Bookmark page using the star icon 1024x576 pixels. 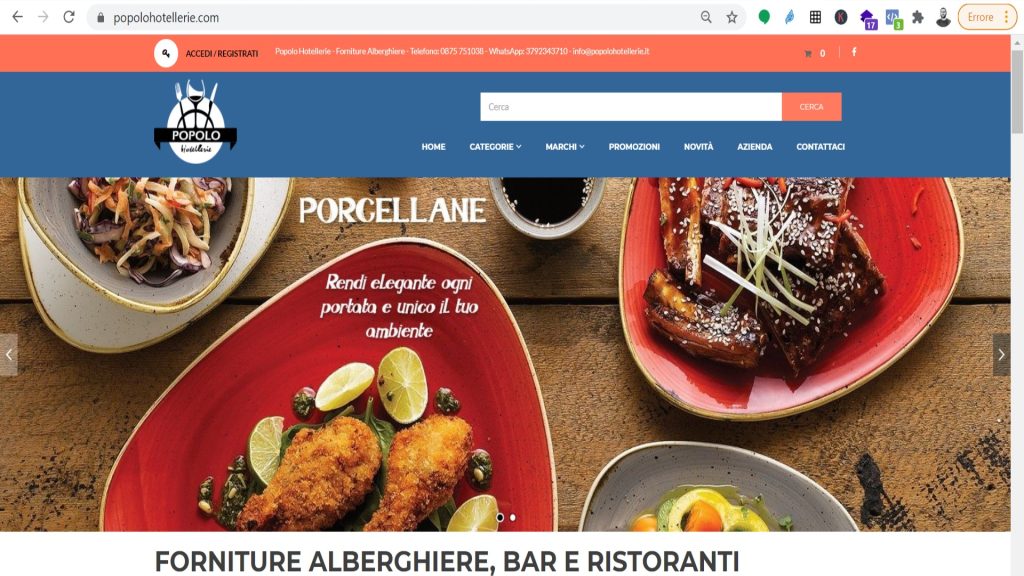coord(732,18)
